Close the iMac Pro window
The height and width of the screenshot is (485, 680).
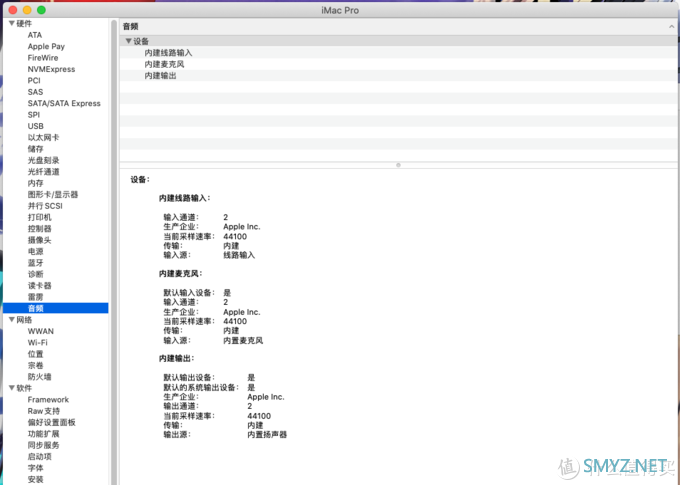pos(13,10)
